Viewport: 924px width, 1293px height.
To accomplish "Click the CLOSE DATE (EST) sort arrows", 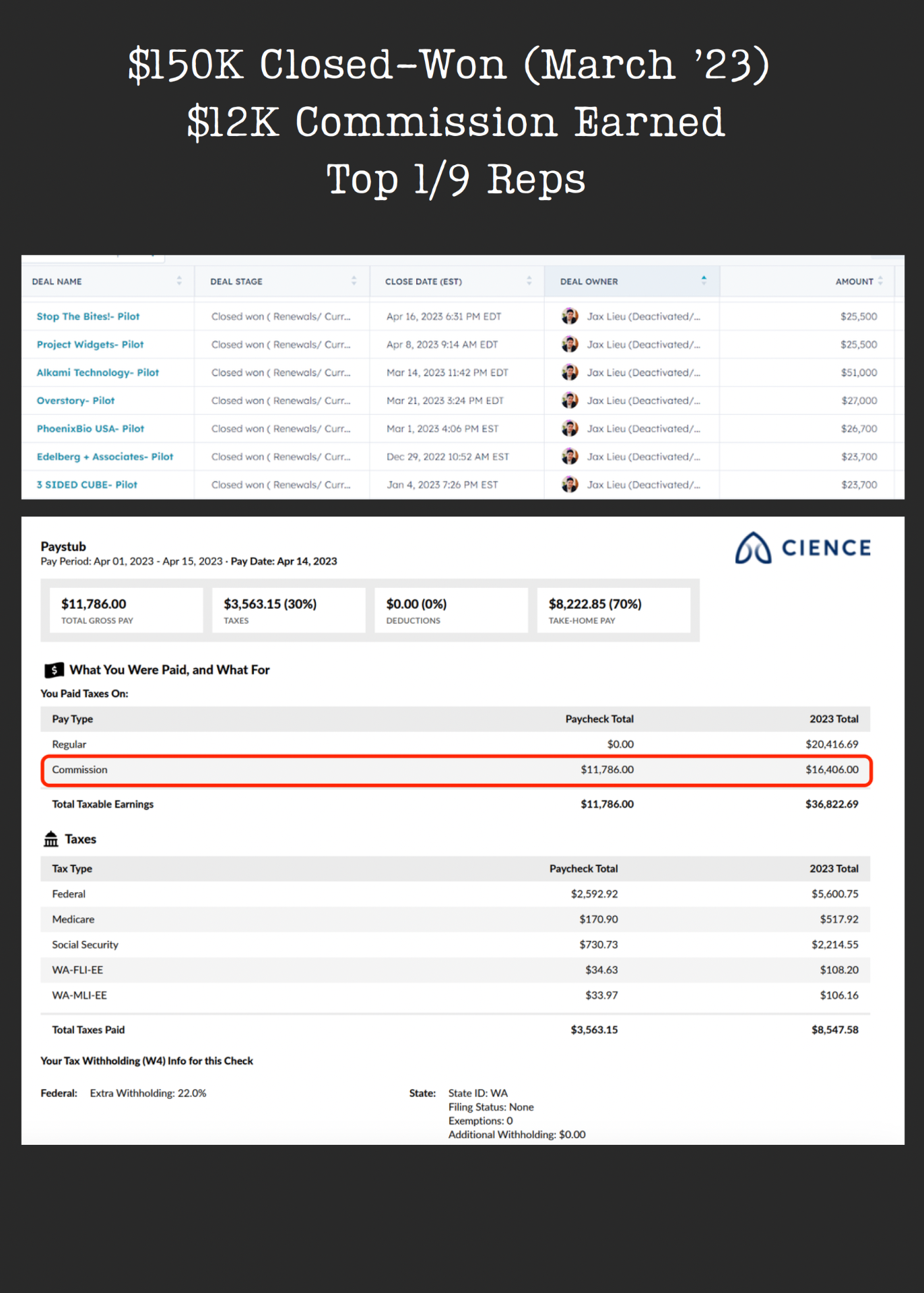I will tap(529, 281).
